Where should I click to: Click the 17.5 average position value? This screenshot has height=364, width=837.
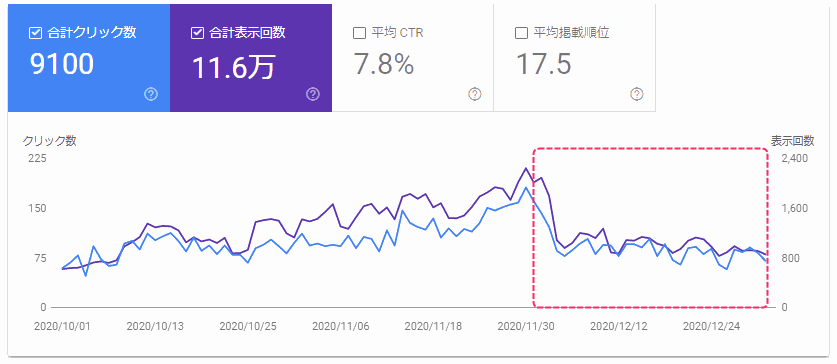543,64
